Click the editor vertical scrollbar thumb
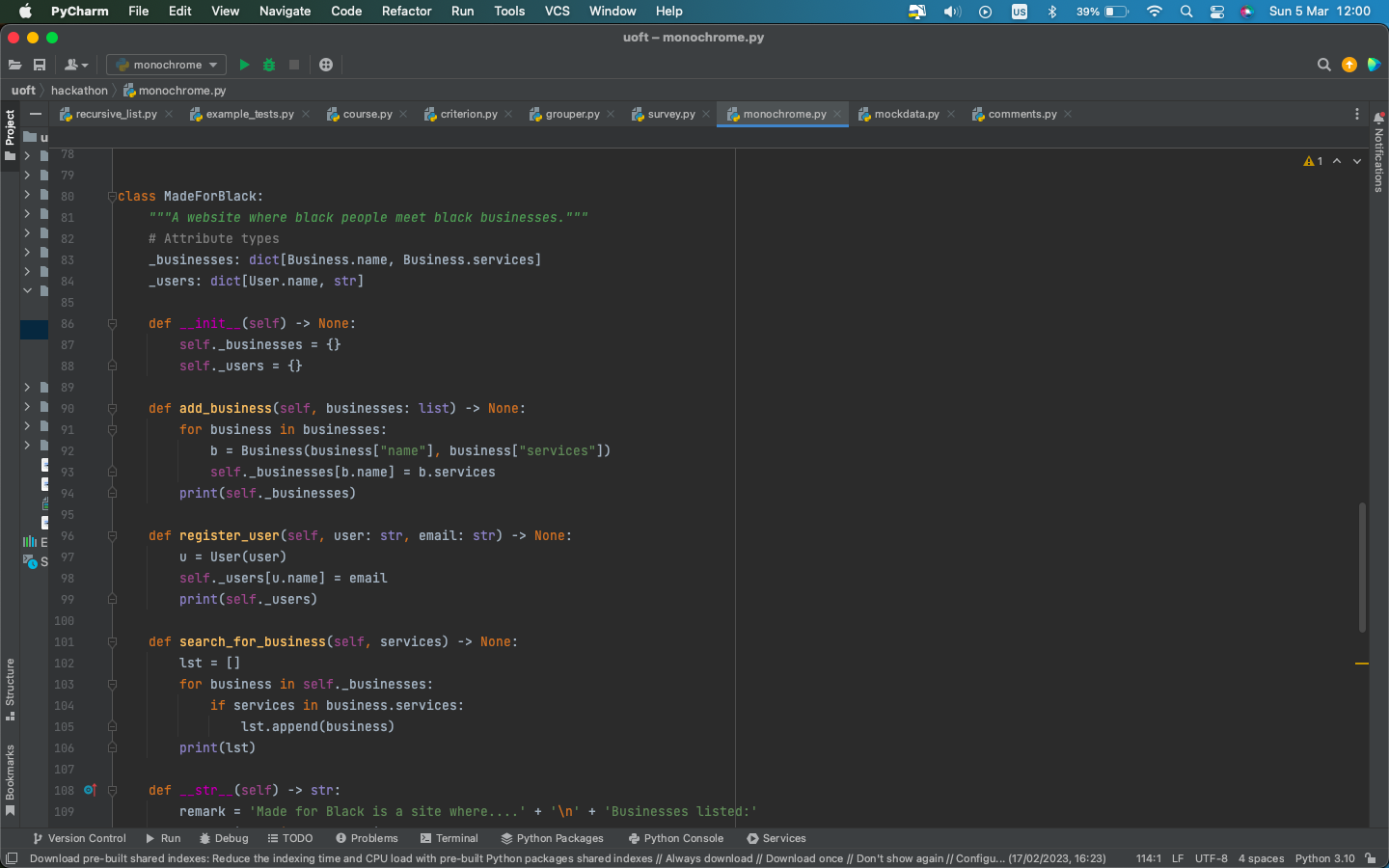The height and width of the screenshot is (868, 1389). 1362,567
